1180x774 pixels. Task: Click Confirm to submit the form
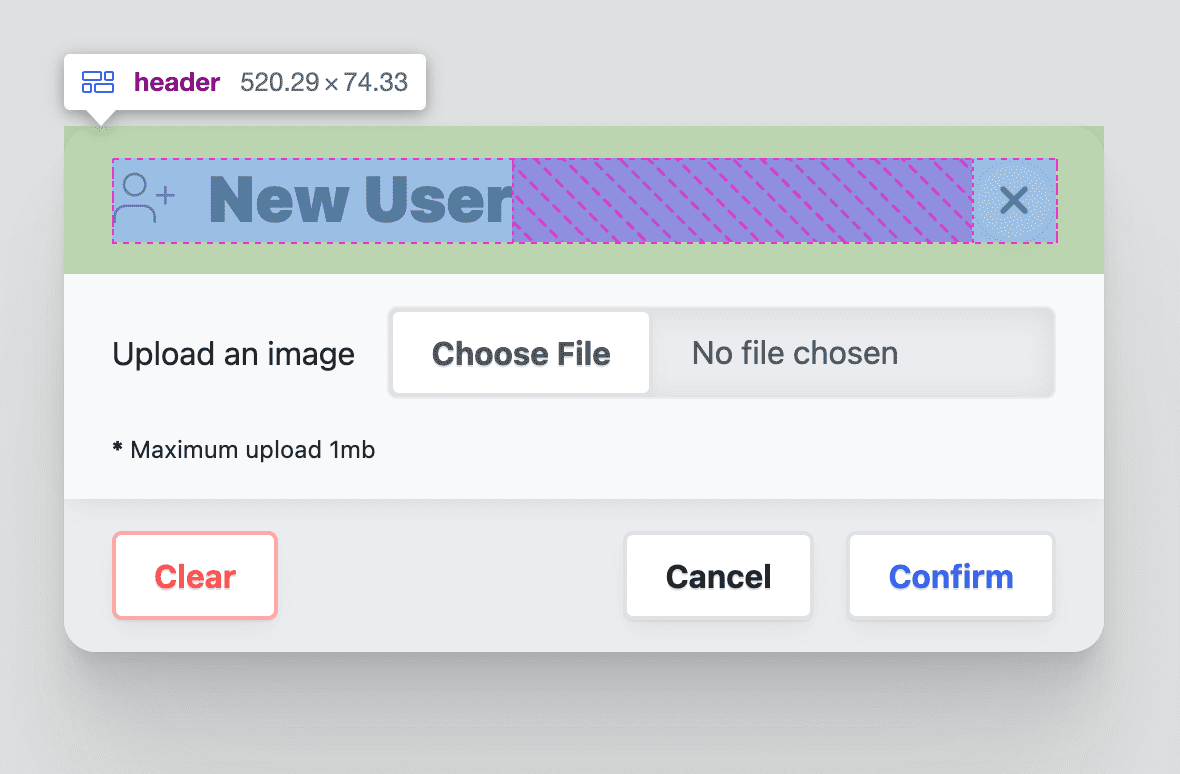coord(950,576)
